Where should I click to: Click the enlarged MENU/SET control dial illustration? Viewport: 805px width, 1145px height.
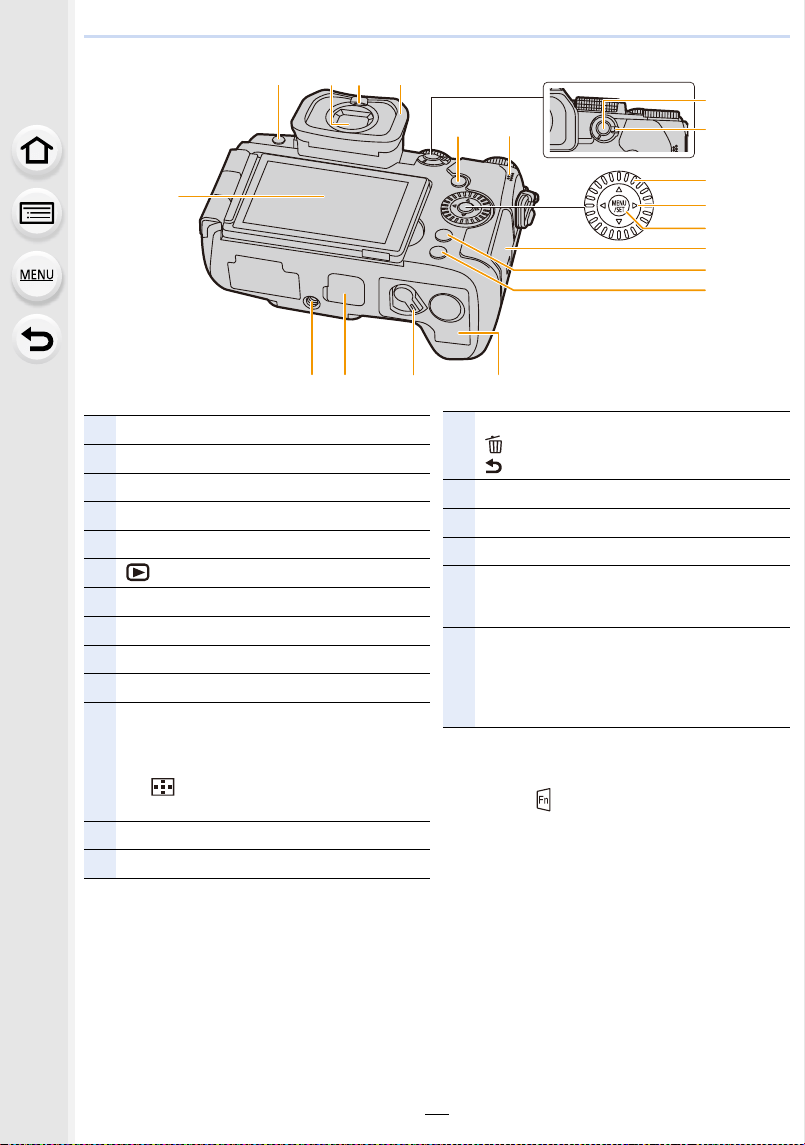(619, 207)
